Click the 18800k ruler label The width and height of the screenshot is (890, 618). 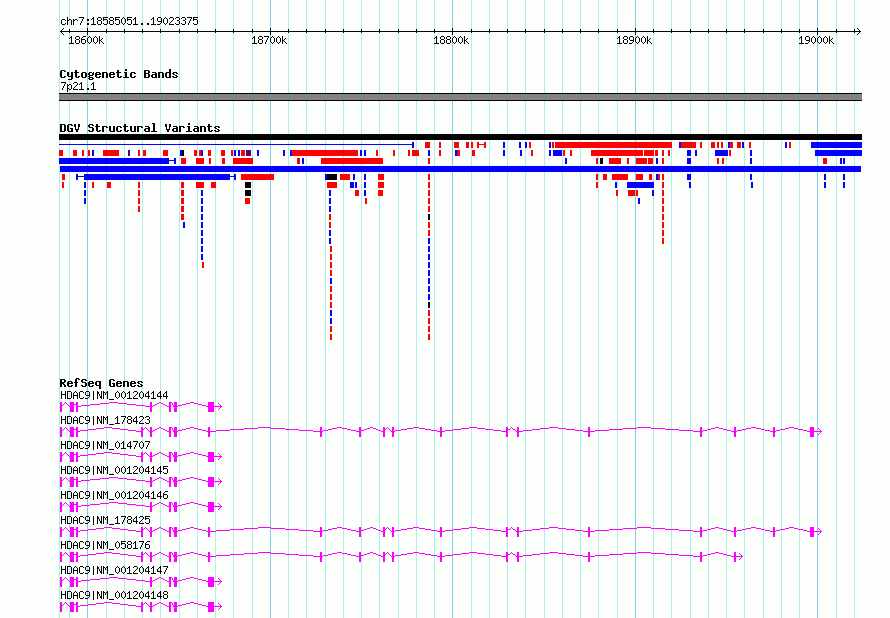[x=451, y=40]
